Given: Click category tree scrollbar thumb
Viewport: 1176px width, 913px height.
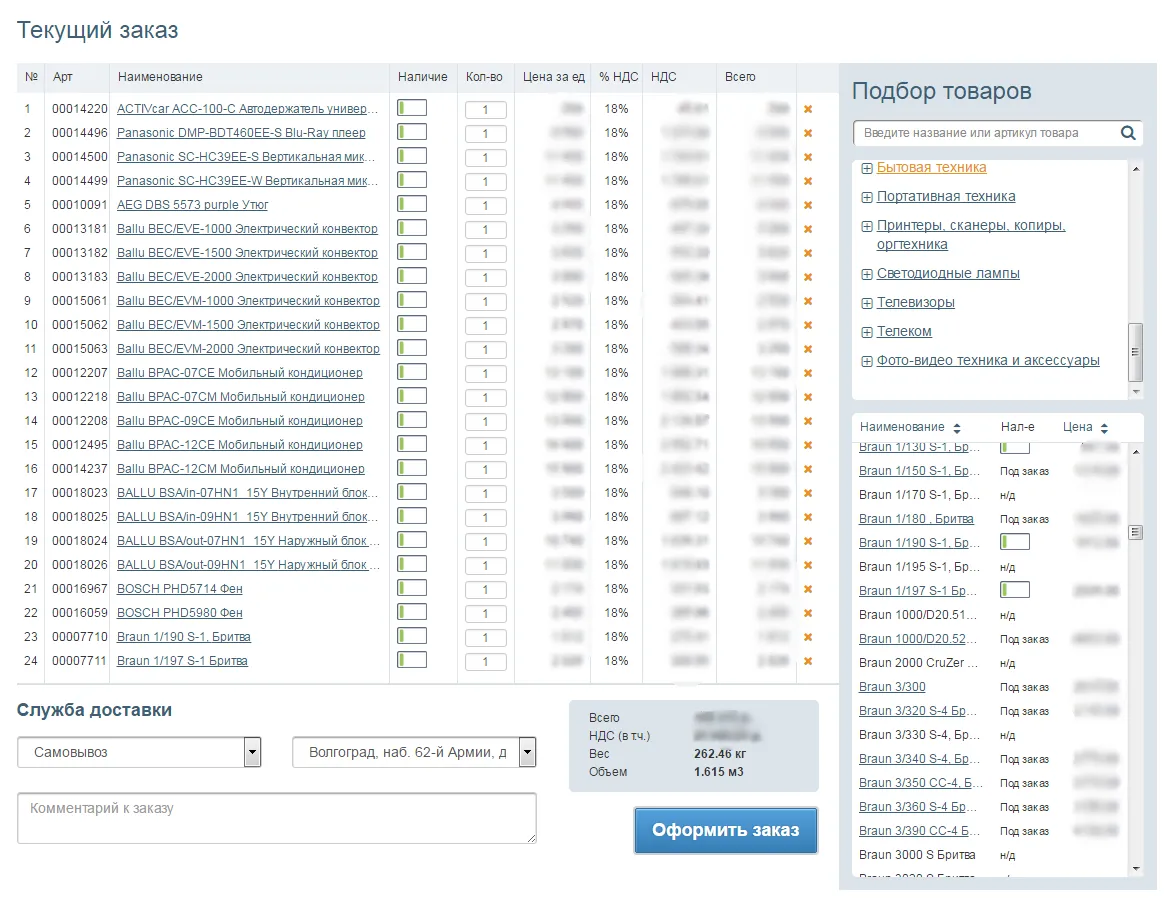Looking at the screenshot, I should click(1136, 352).
